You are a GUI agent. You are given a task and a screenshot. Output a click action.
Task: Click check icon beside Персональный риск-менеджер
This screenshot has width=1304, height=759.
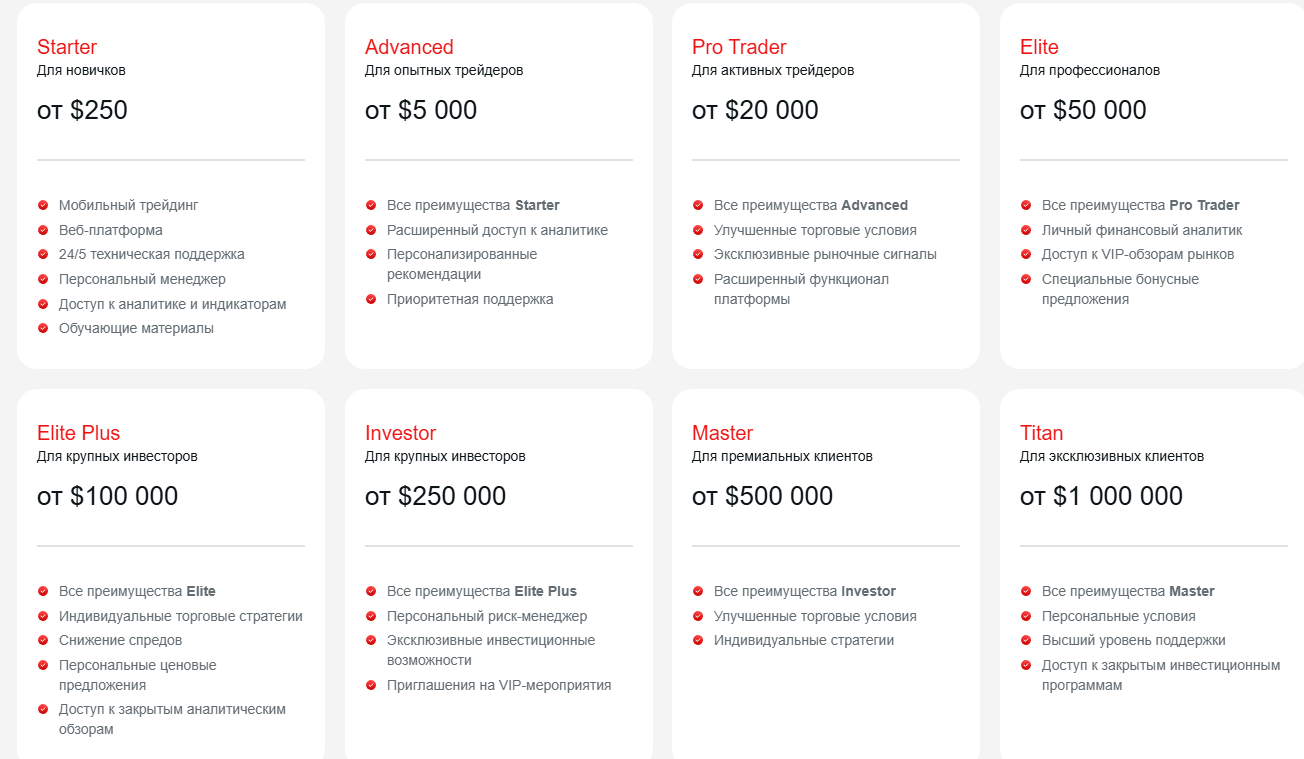click(x=371, y=616)
